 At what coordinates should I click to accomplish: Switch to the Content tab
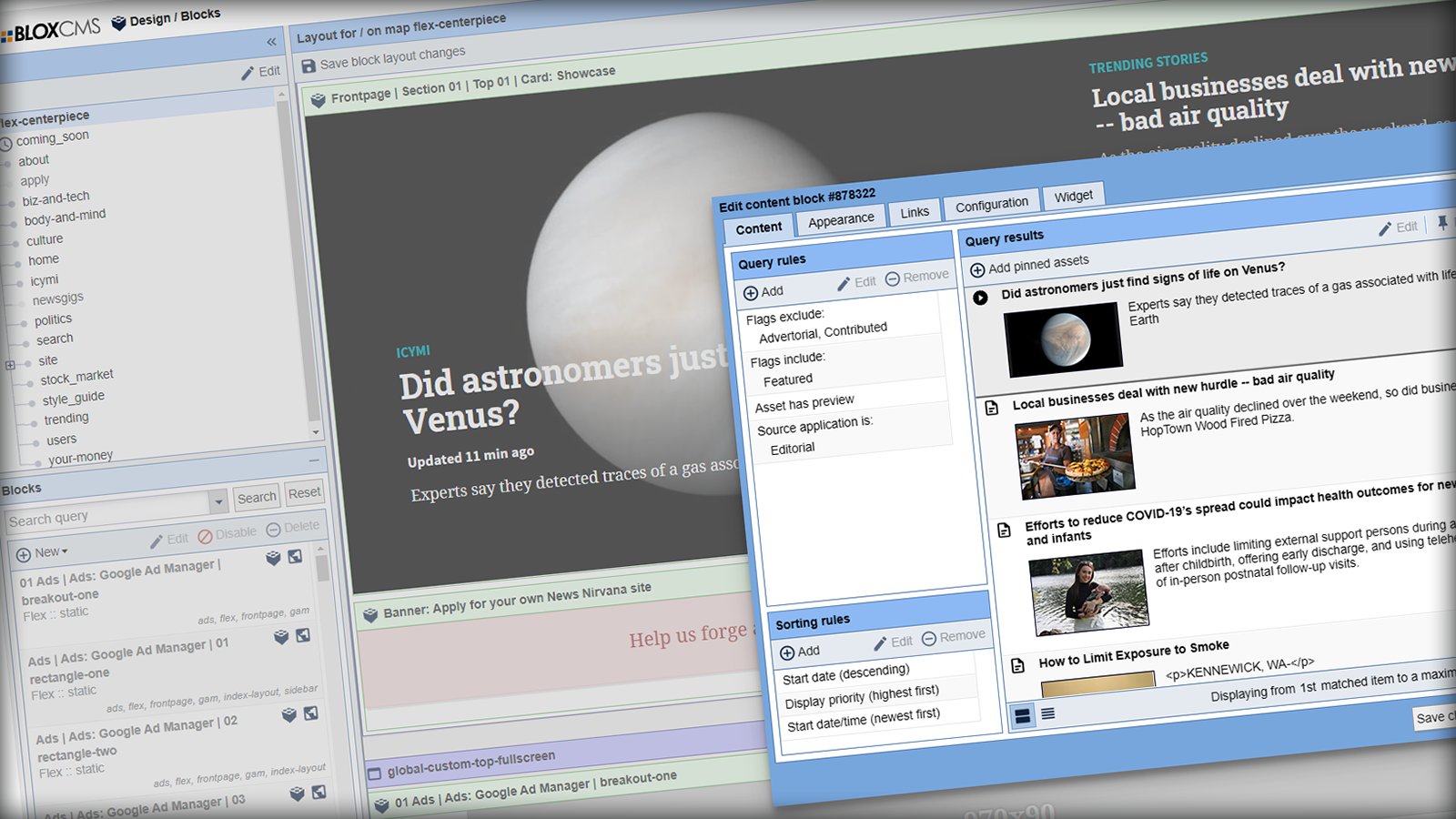[x=759, y=228]
